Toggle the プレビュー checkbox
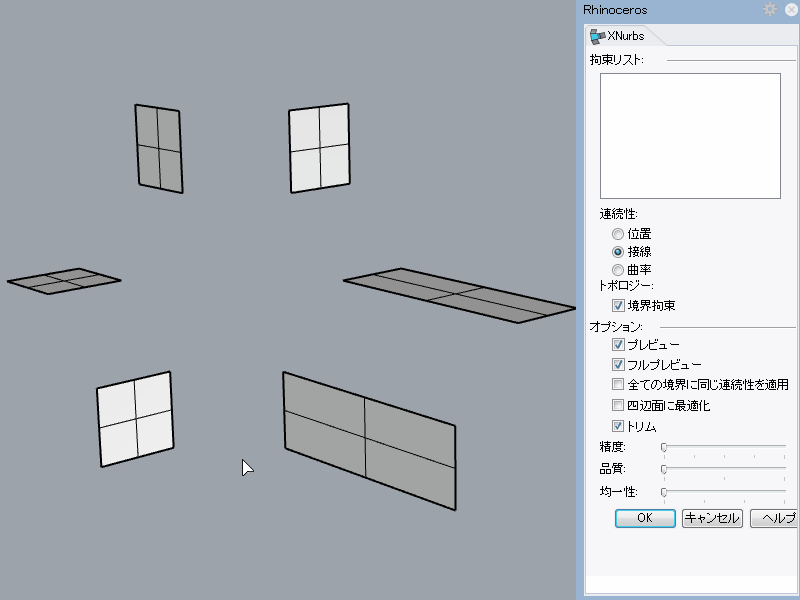This screenshot has width=800, height=600. pyautogui.click(x=618, y=345)
